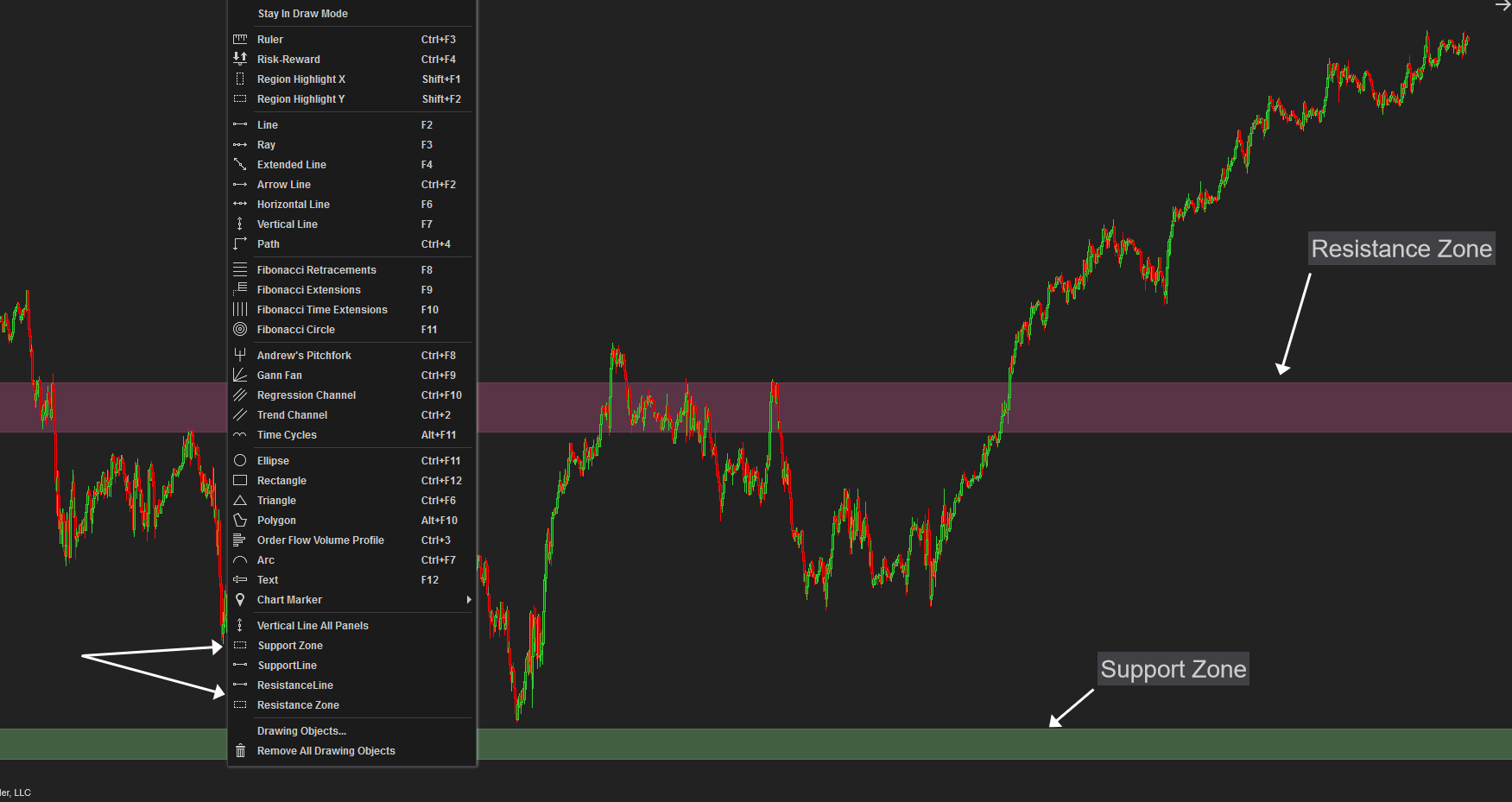Choose Fibonacci Retracements menu entry

(316, 270)
